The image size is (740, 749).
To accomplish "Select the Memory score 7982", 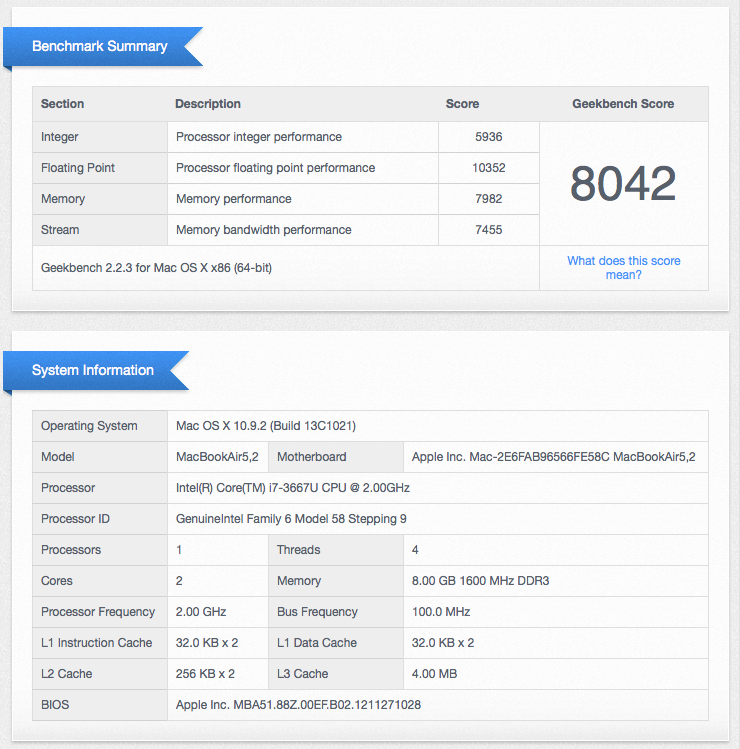I will 488,199.
